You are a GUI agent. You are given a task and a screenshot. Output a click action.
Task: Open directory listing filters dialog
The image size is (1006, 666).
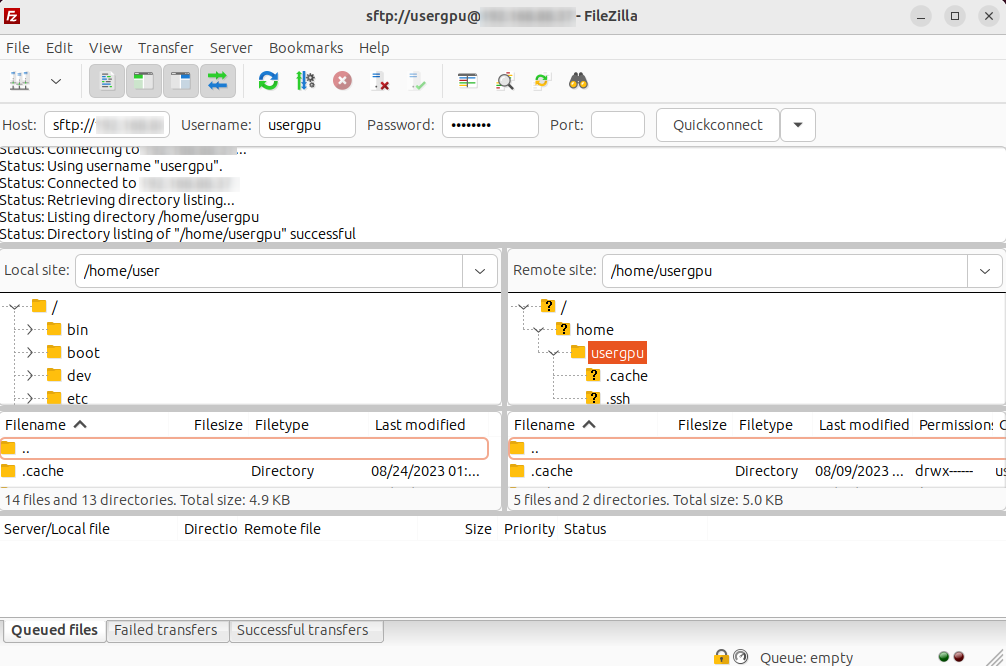(x=467, y=81)
